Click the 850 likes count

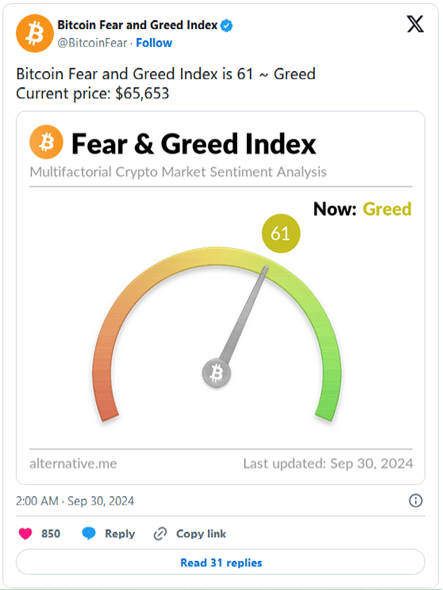pos(51,534)
